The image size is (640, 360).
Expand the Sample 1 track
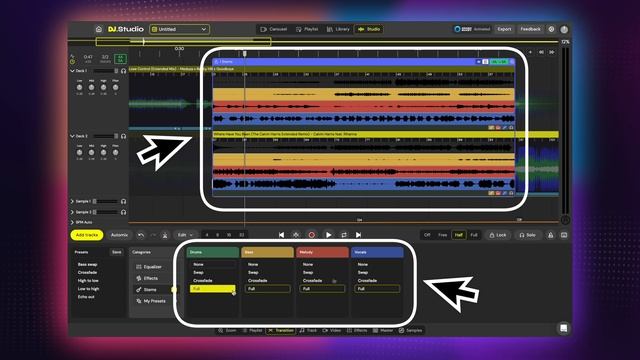(72, 201)
